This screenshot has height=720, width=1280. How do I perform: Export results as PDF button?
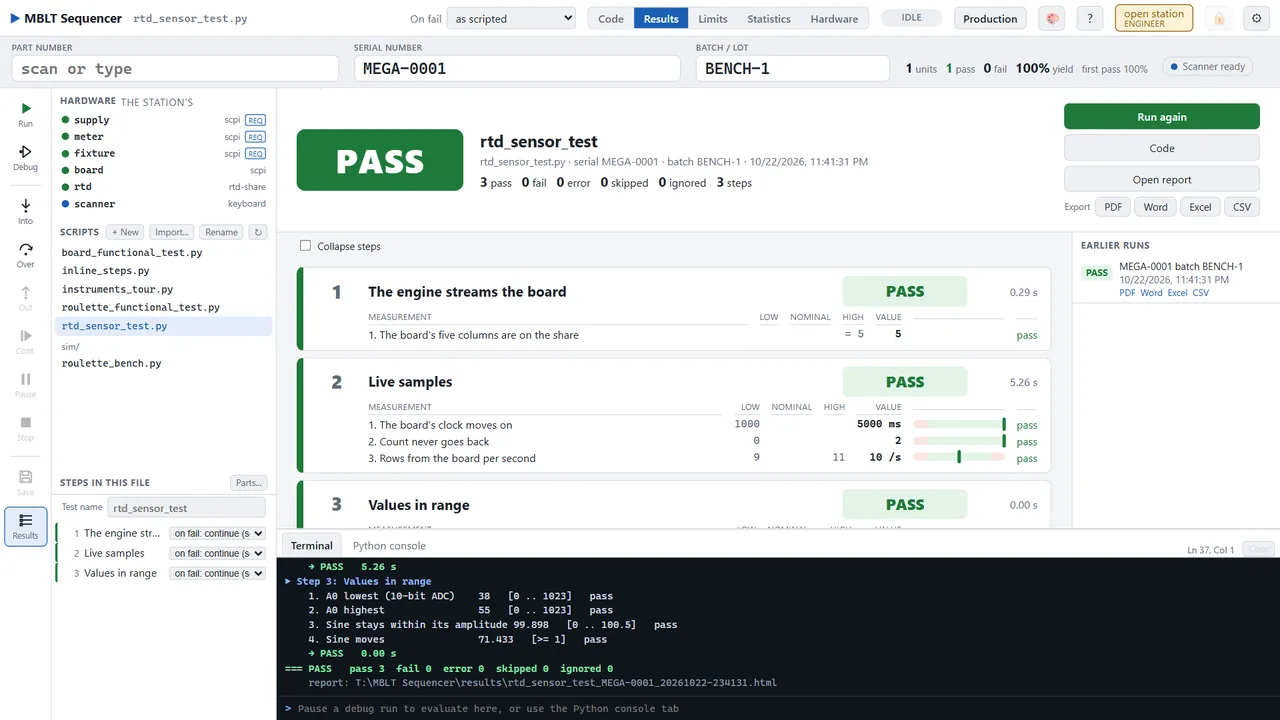click(1112, 207)
